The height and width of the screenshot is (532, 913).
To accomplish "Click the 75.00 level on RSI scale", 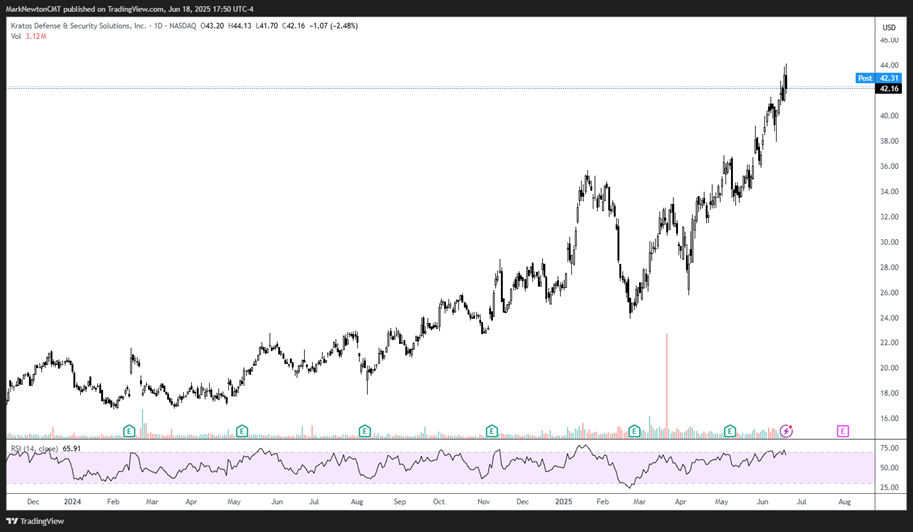I will click(887, 453).
